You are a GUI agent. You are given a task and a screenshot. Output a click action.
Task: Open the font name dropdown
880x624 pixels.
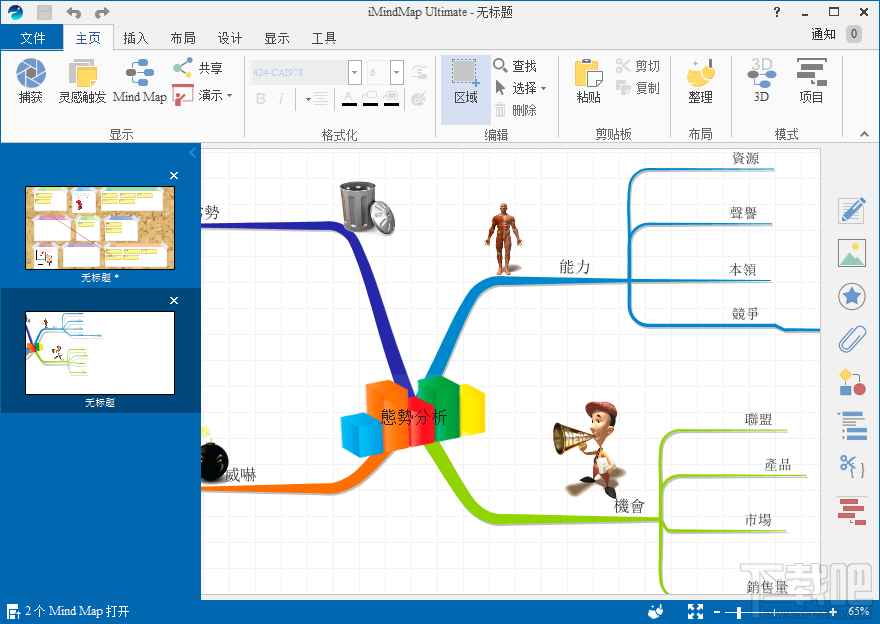[x=354, y=72]
